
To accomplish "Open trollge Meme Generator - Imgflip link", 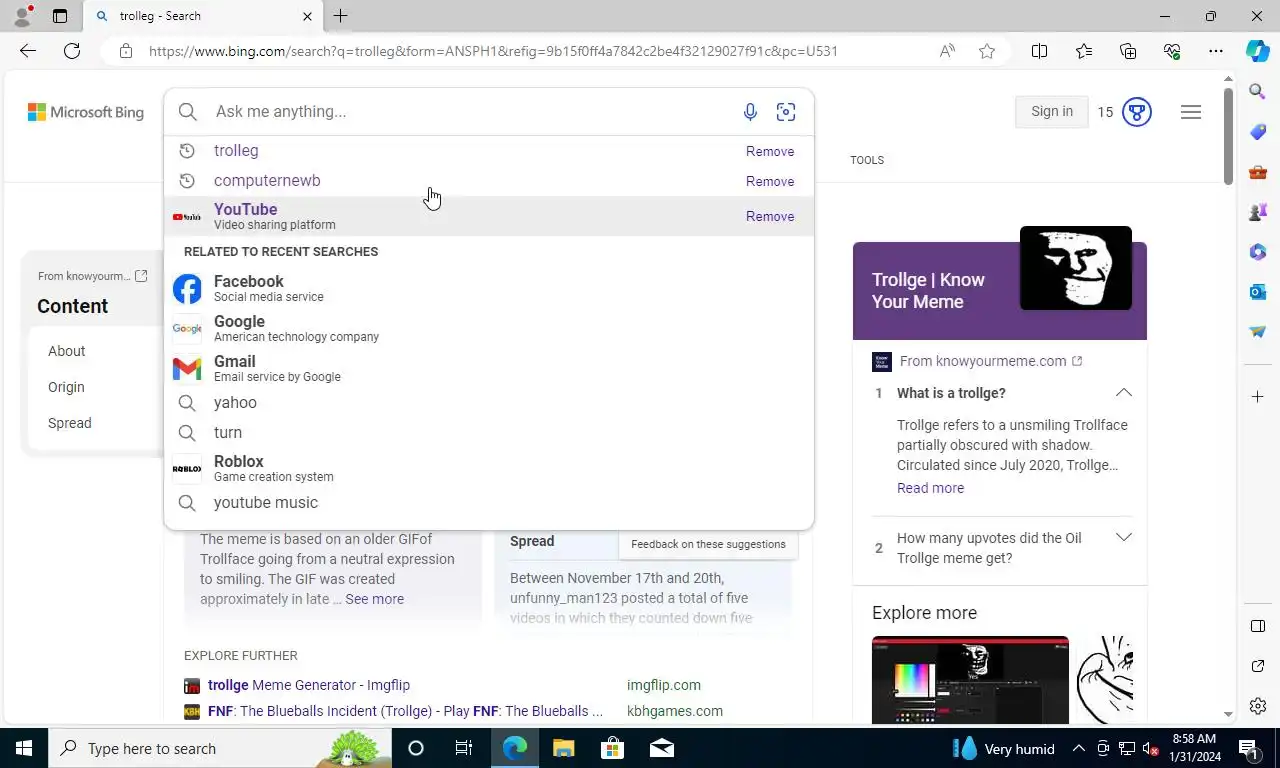I will pos(309,685).
